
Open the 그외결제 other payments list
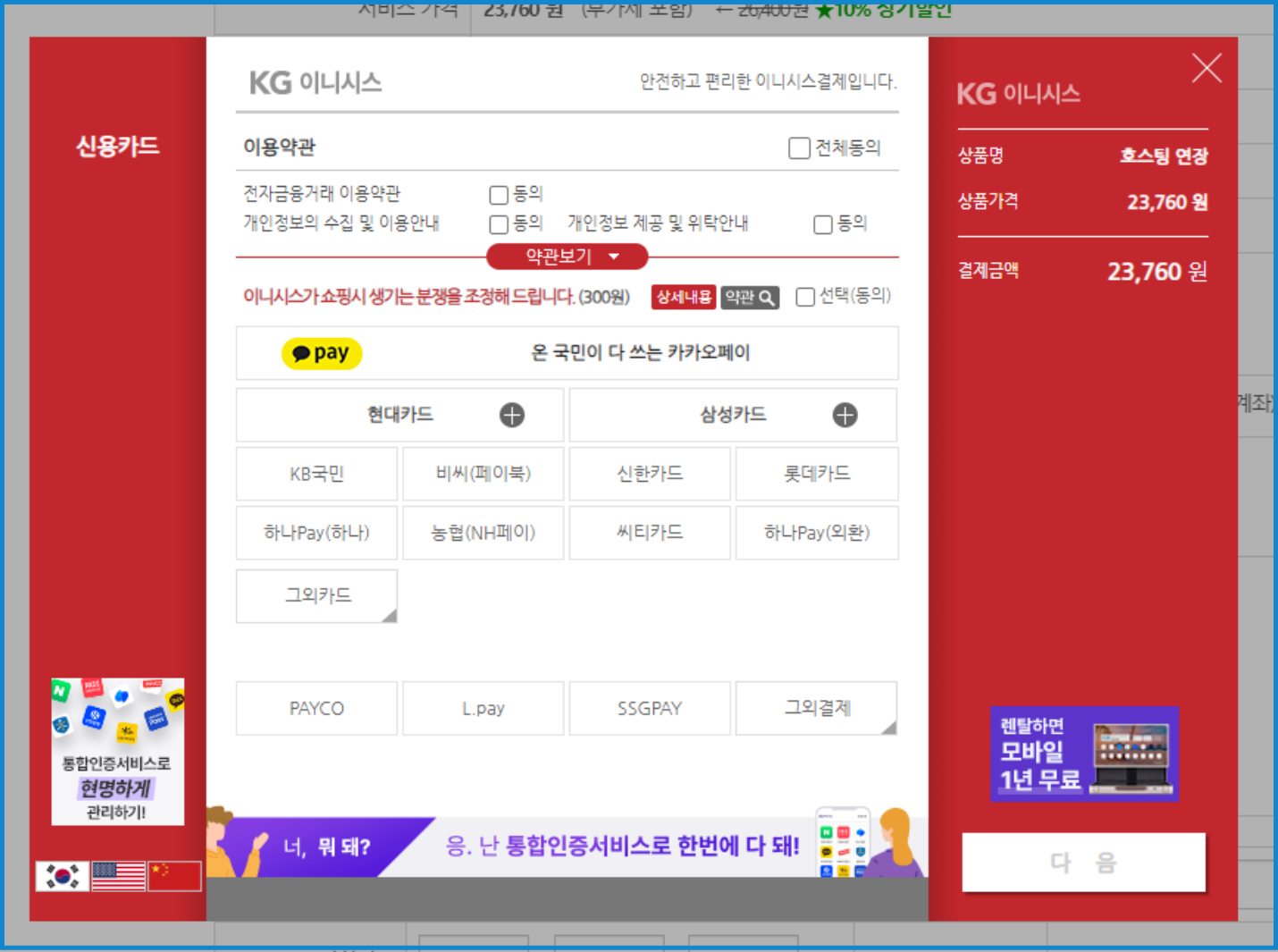coord(816,708)
